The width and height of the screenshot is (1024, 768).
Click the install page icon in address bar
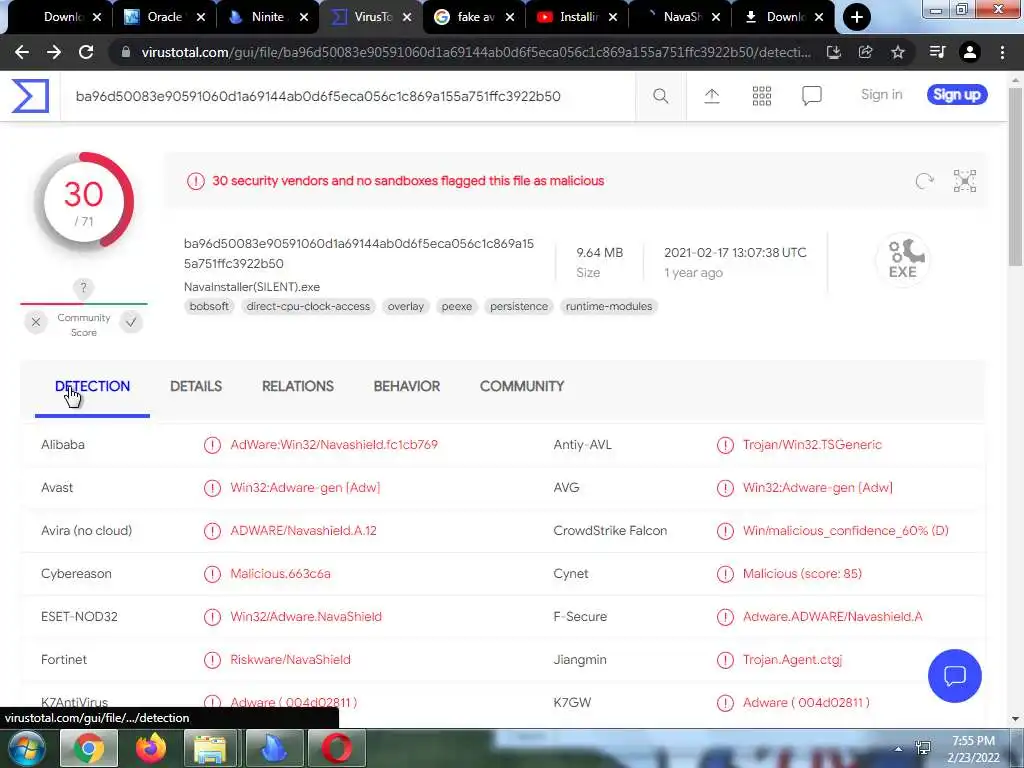click(x=833, y=52)
